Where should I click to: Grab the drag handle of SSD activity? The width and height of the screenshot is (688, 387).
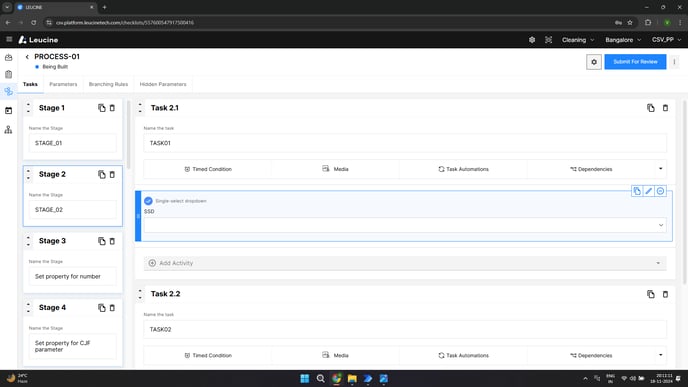tap(138, 216)
